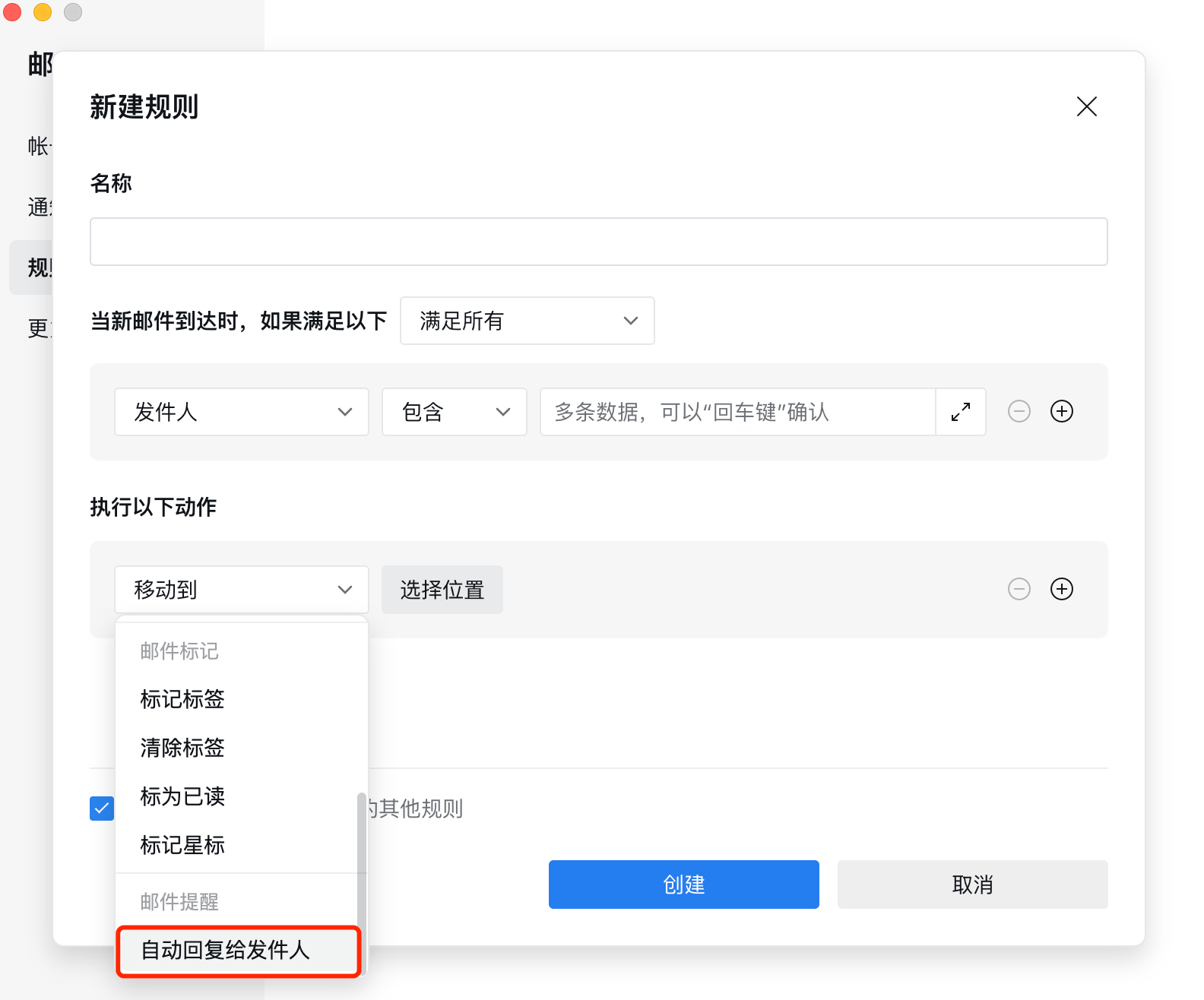
Task: Open the 发件人 condition field dropdown
Action: 241,412
